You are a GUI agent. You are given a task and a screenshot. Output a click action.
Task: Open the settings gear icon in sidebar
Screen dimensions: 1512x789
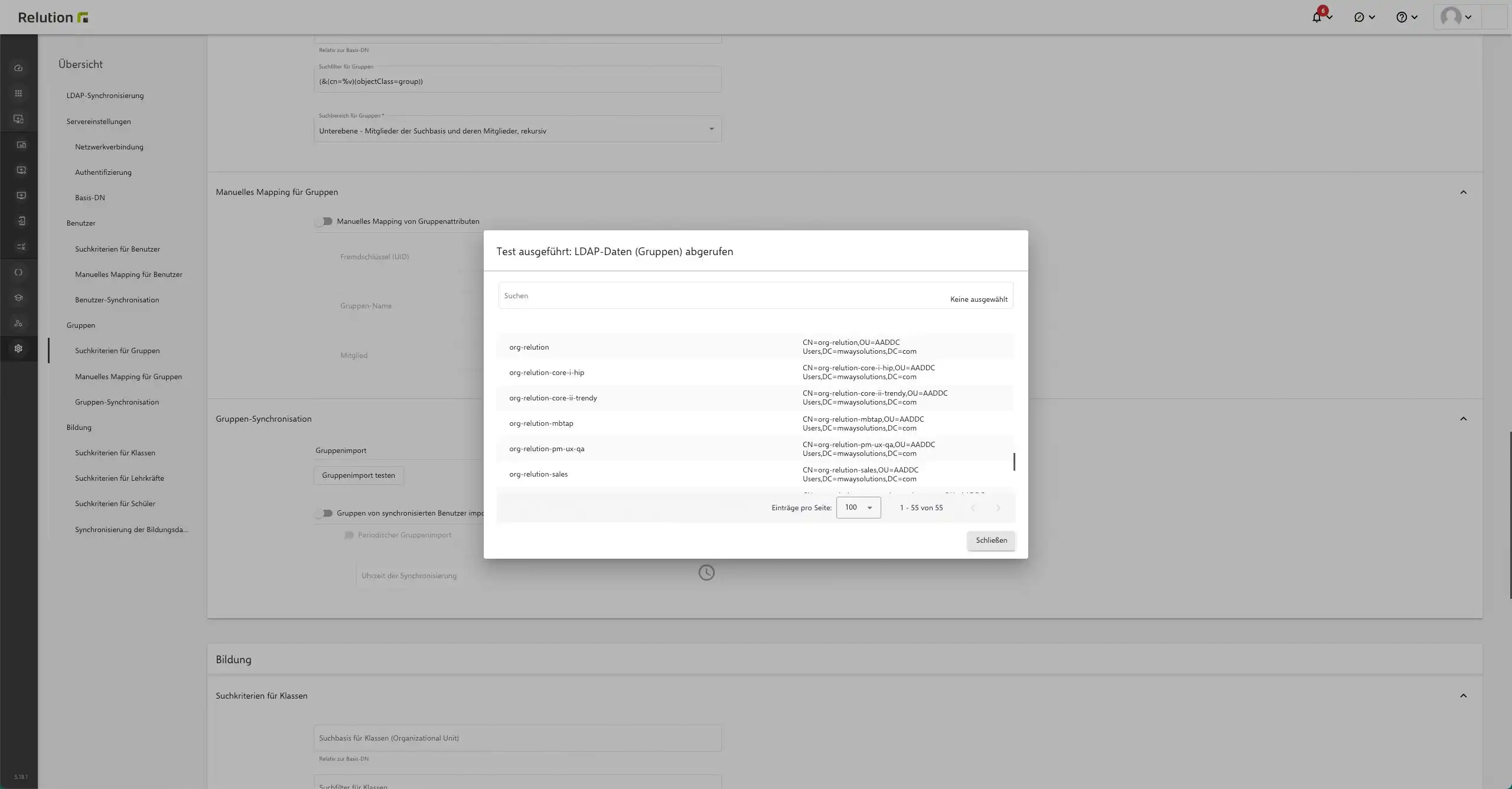18,348
